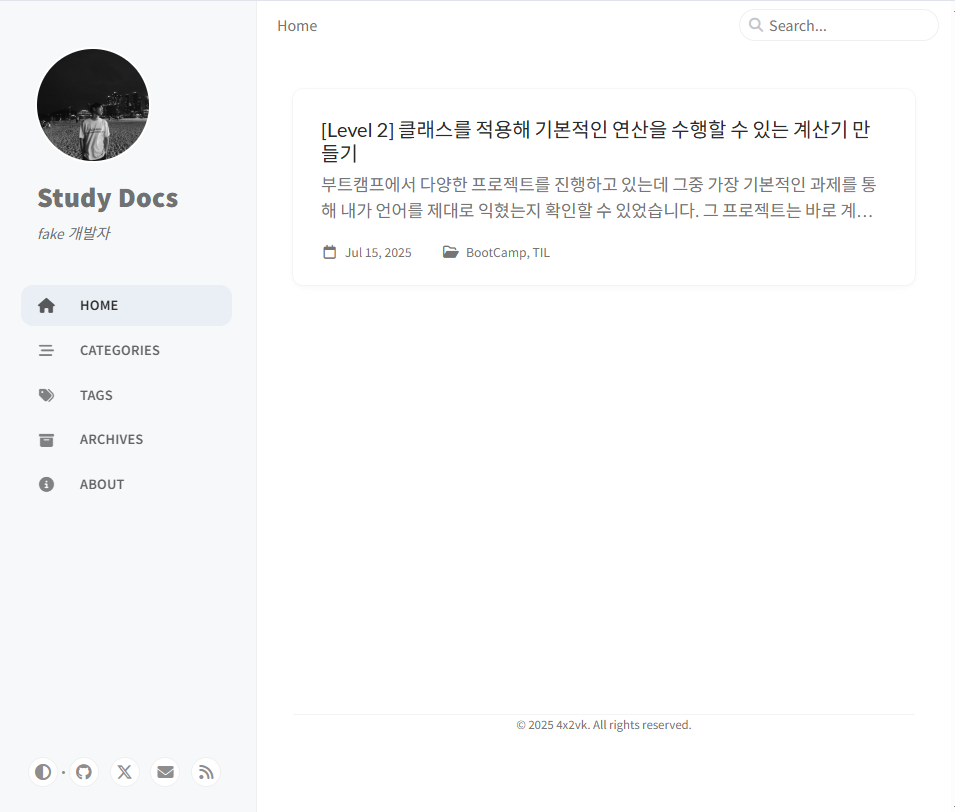
Task: Select the ARCHIVES navigation item
Action: click(x=111, y=439)
